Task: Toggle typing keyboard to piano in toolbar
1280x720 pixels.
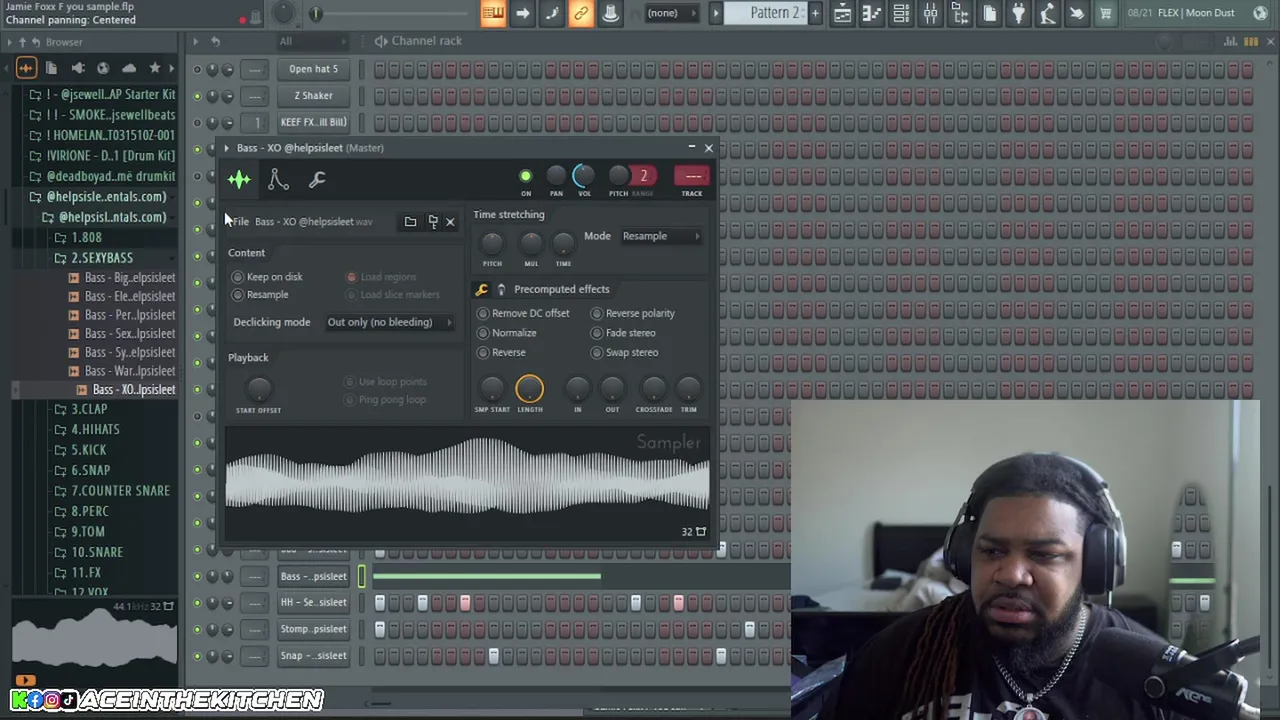Action: point(493,13)
